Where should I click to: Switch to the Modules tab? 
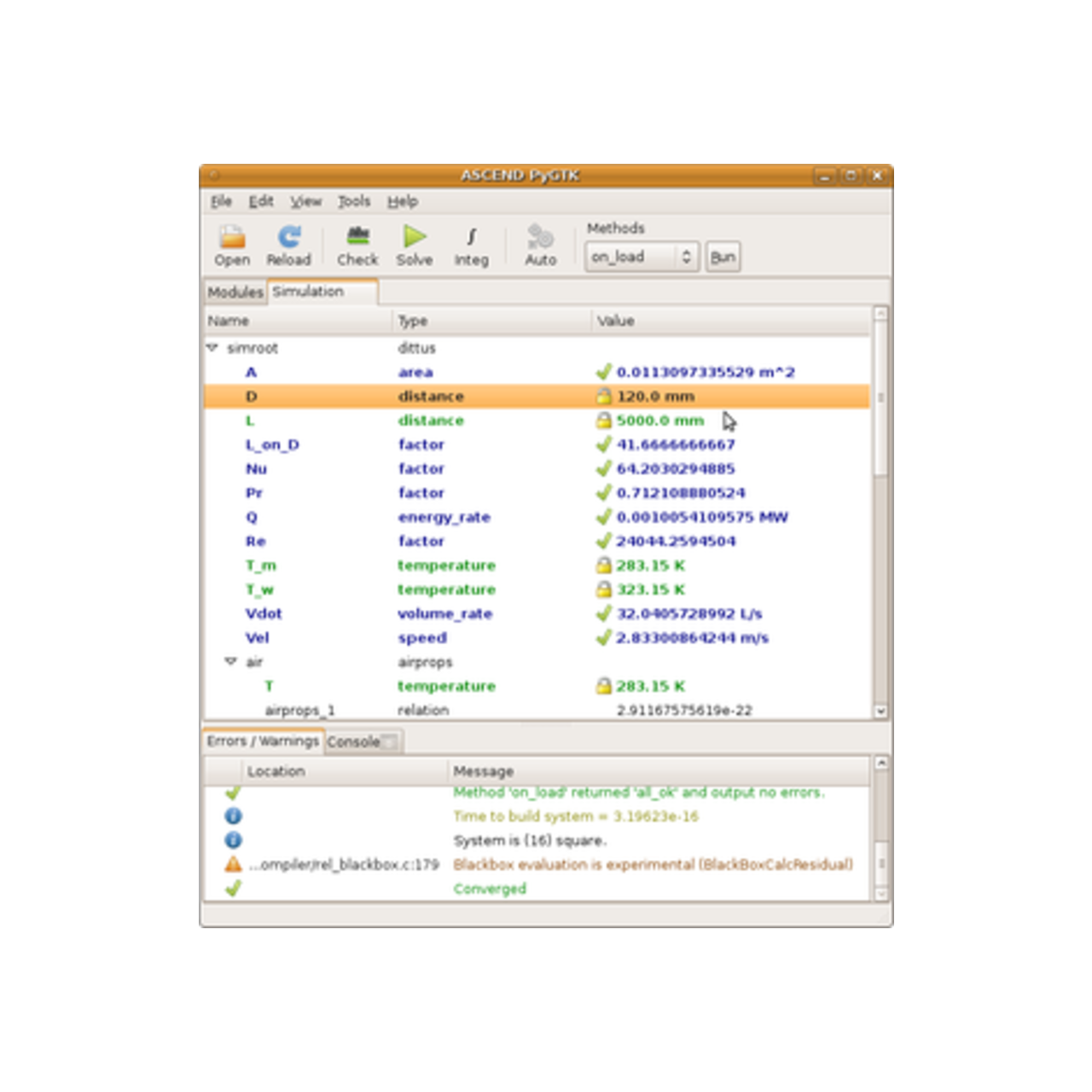pyautogui.click(x=235, y=292)
